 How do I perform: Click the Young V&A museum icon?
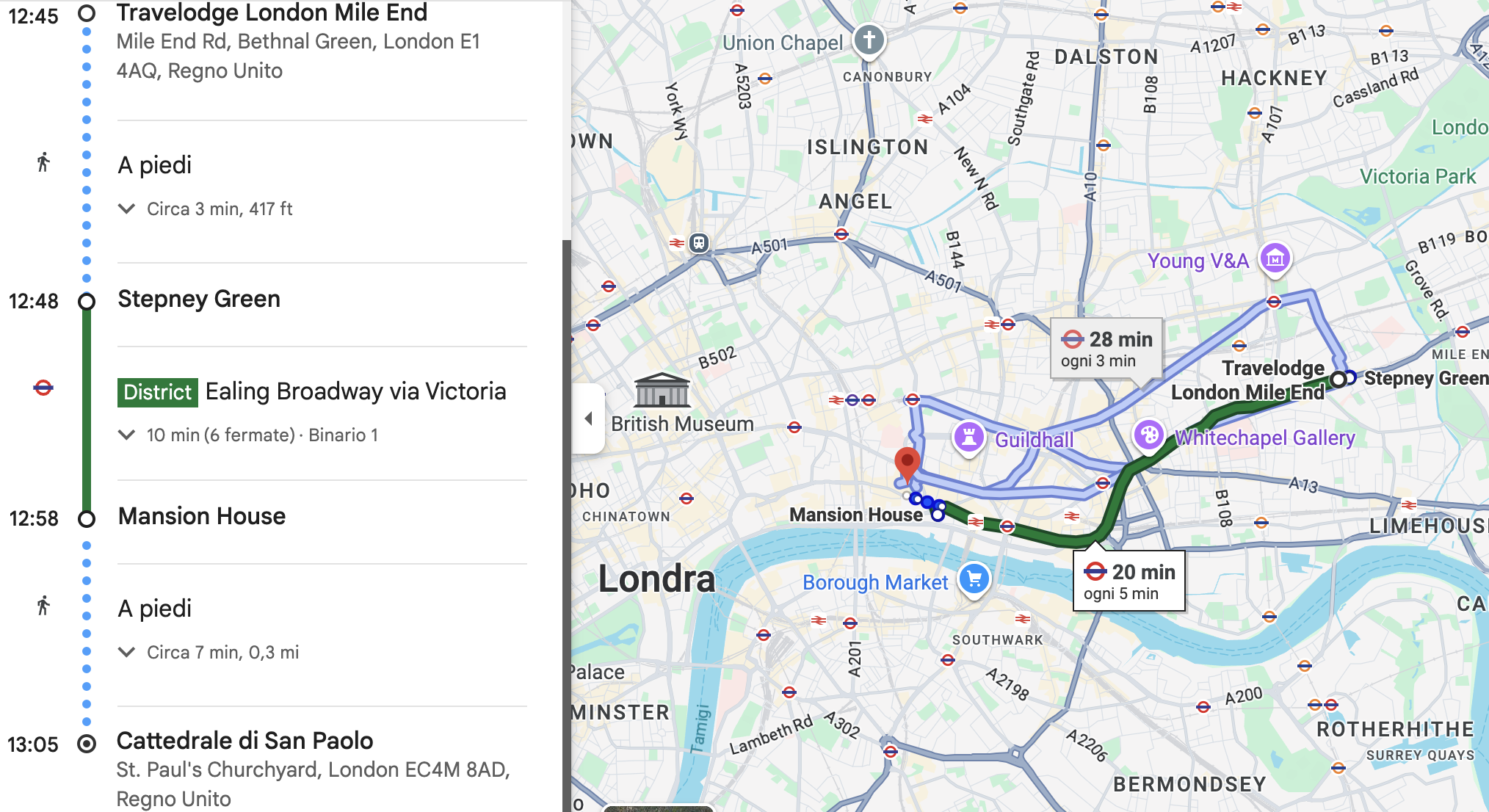(x=1275, y=258)
